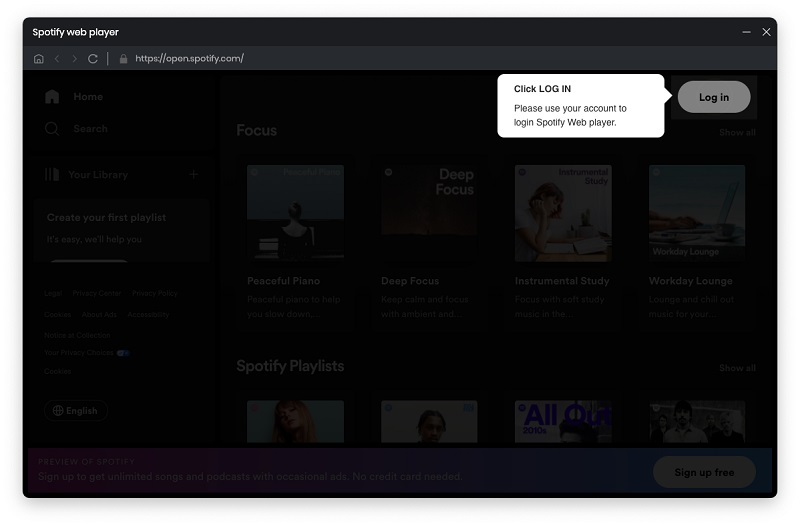Click Show all for Spotify Playlists

[x=737, y=368]
